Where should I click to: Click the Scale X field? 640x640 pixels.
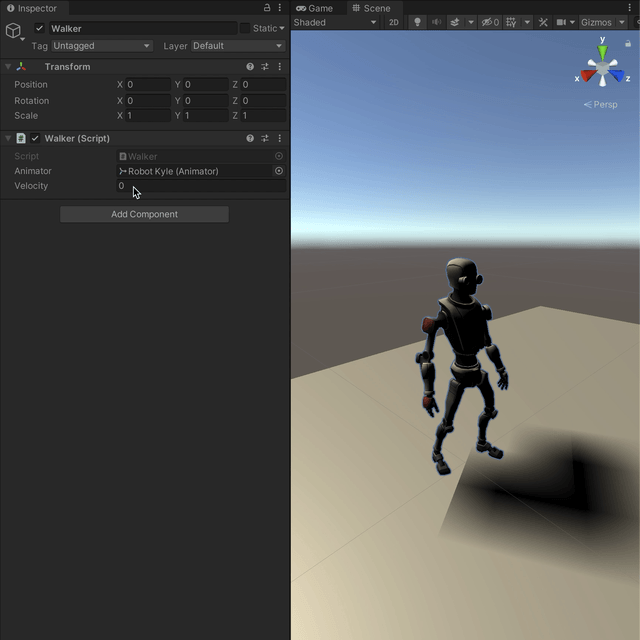coord(148,116)
